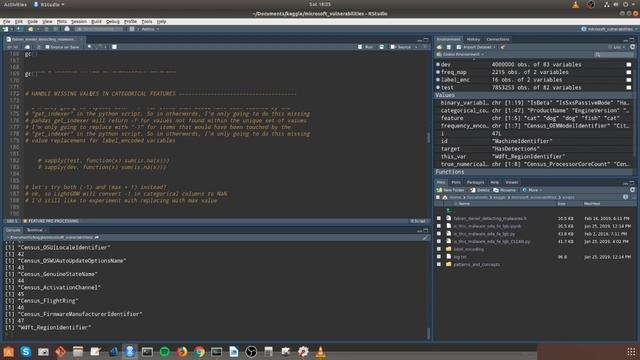This screenshot has height=360, width=640.
Task: Tick the select-all checkbox in Files path bar
Action: [x=438, y=198]
